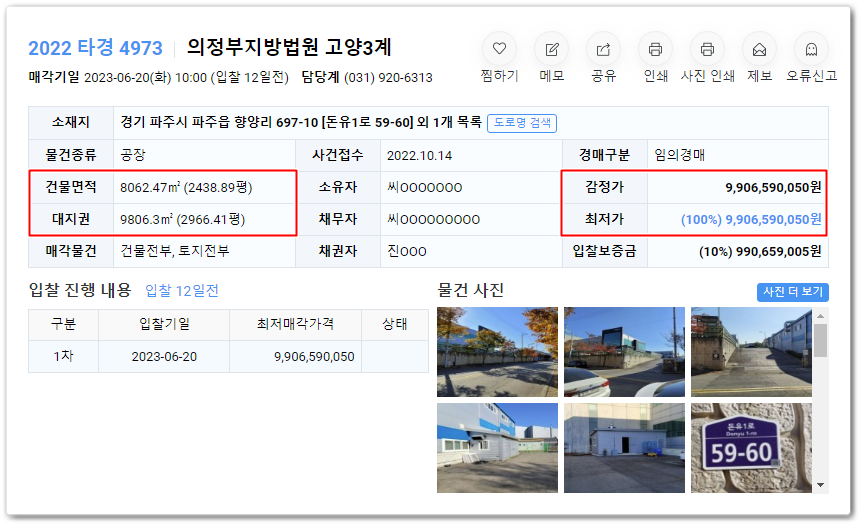Viewport: 863px width, 527px height.
Task: Click the 감정가 value 9,906,590,050원
Action: coord(773,188)
